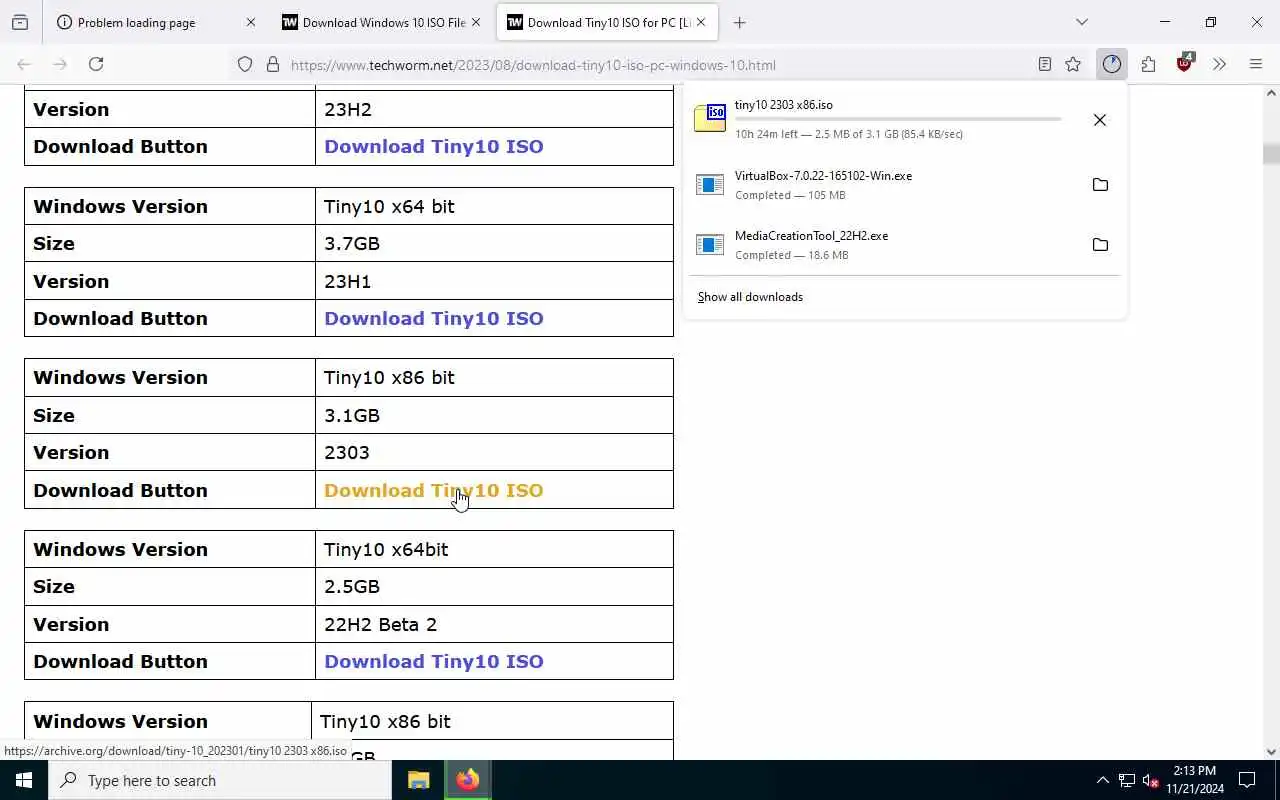Click the page vertical scrollbar thumb
Viewport: 1280px width, 800px height.
click(x=1271, y=153)
